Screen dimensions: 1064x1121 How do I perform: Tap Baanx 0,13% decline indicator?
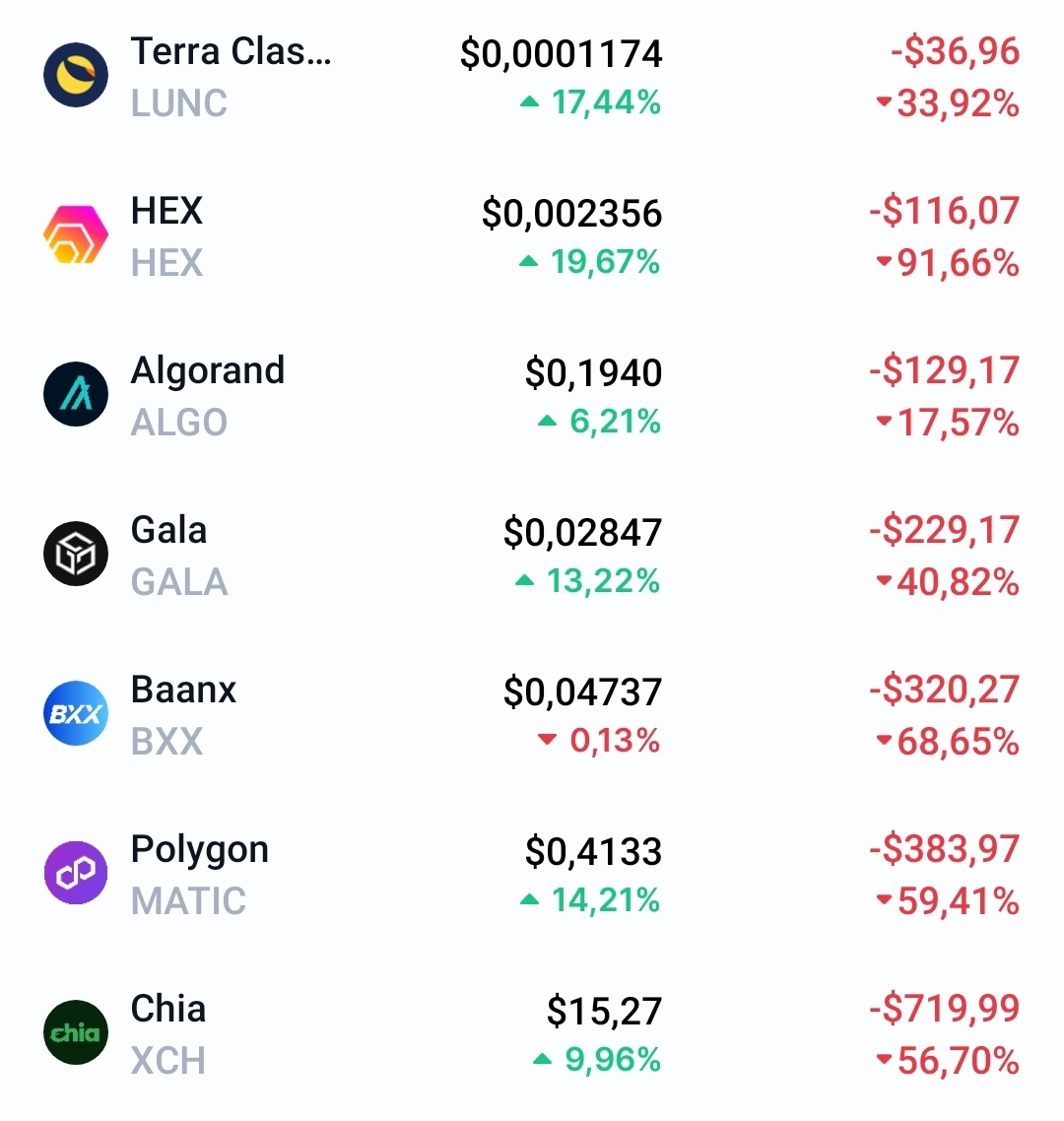tap(599, 741)
